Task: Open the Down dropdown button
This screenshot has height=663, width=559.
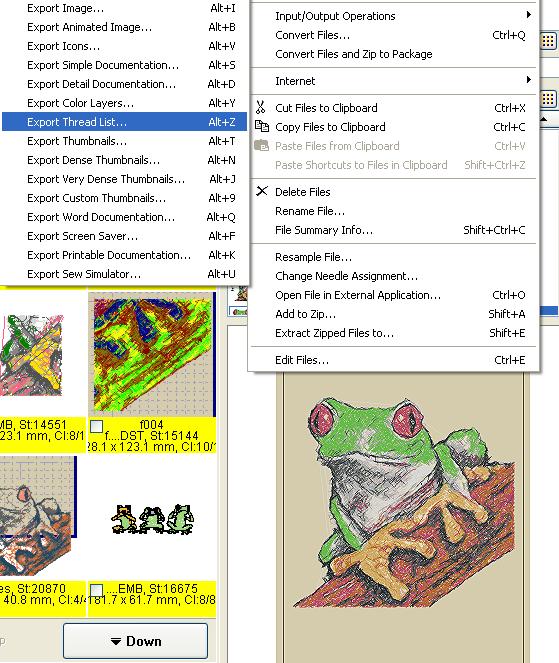Action: tap(135, 641)
